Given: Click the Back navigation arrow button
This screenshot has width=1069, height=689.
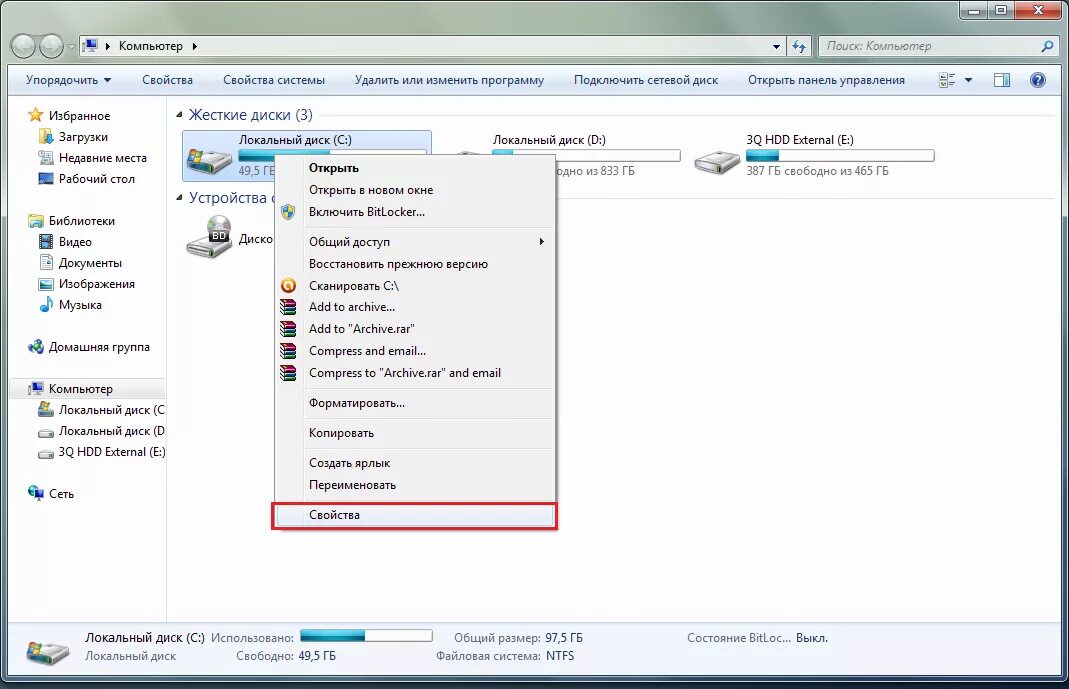Looking at the screenshot, I should [x=23, y=46].
